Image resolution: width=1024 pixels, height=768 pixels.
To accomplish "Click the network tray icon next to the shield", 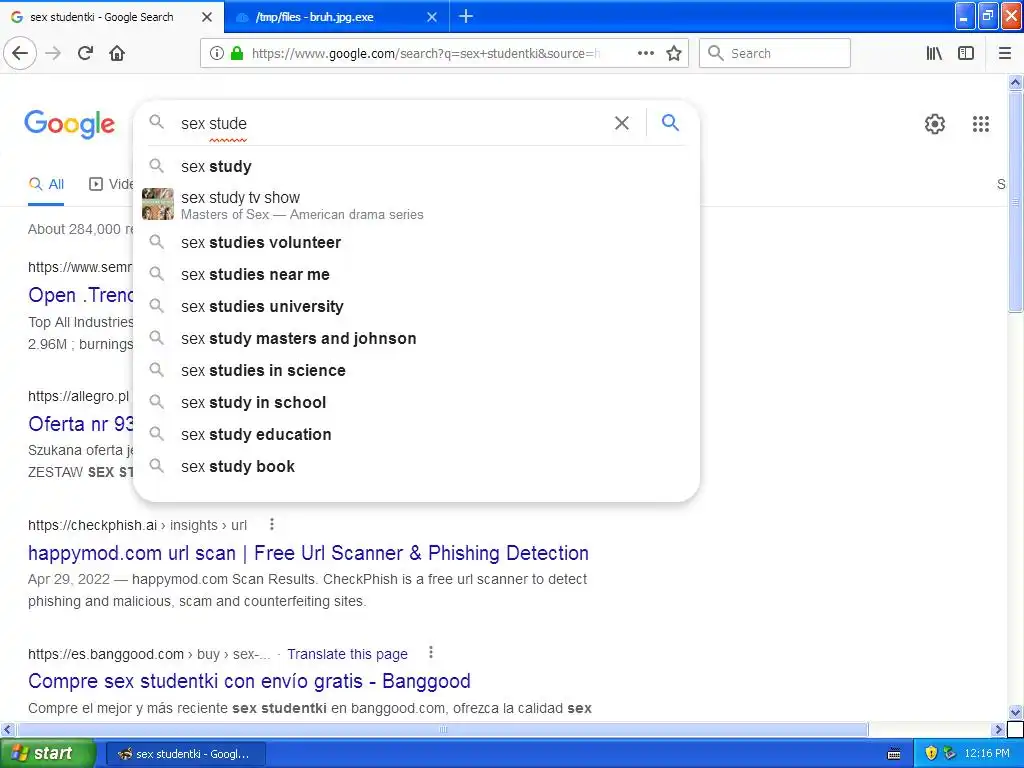I will pos(950,753).
